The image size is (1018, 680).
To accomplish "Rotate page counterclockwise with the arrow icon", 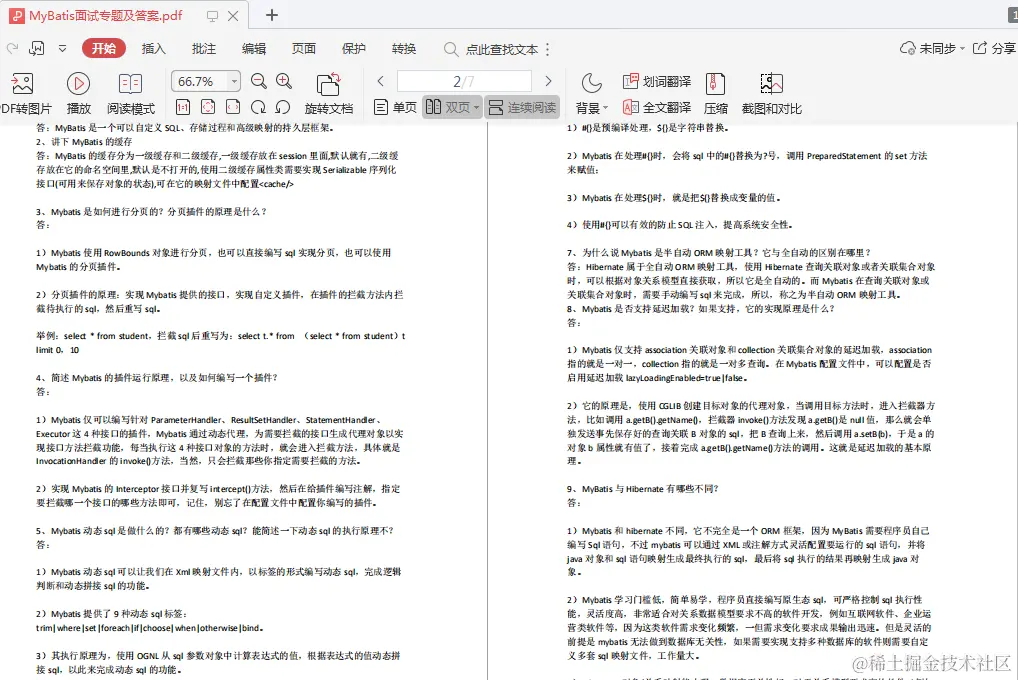I will 282,107.
